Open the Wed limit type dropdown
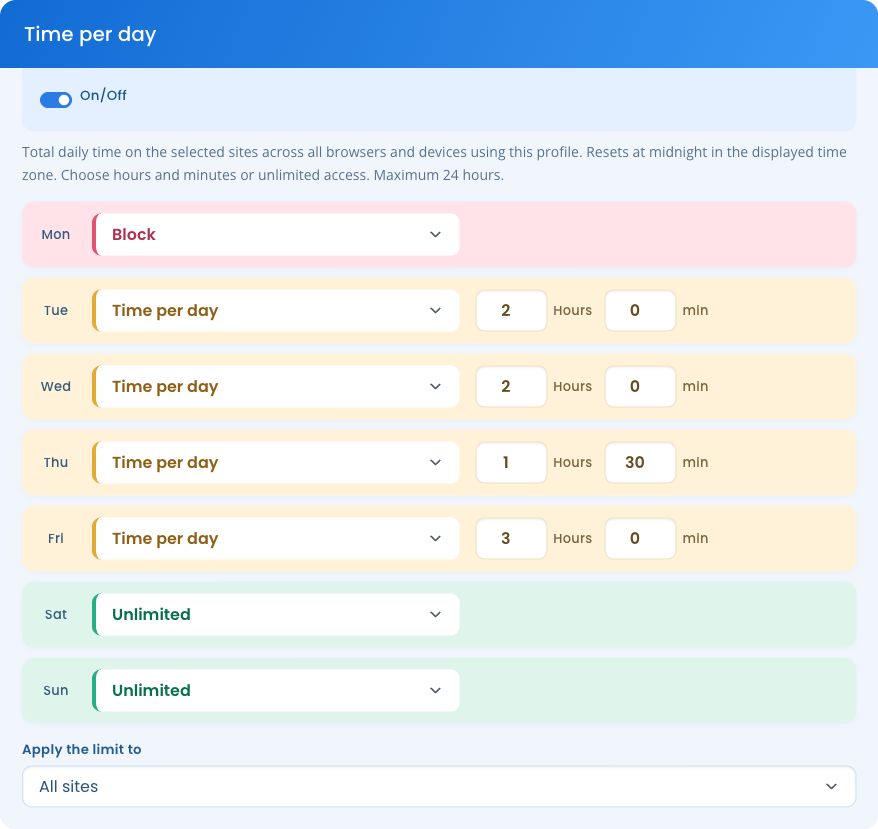878x829 pixels. [x=276, y=386]
